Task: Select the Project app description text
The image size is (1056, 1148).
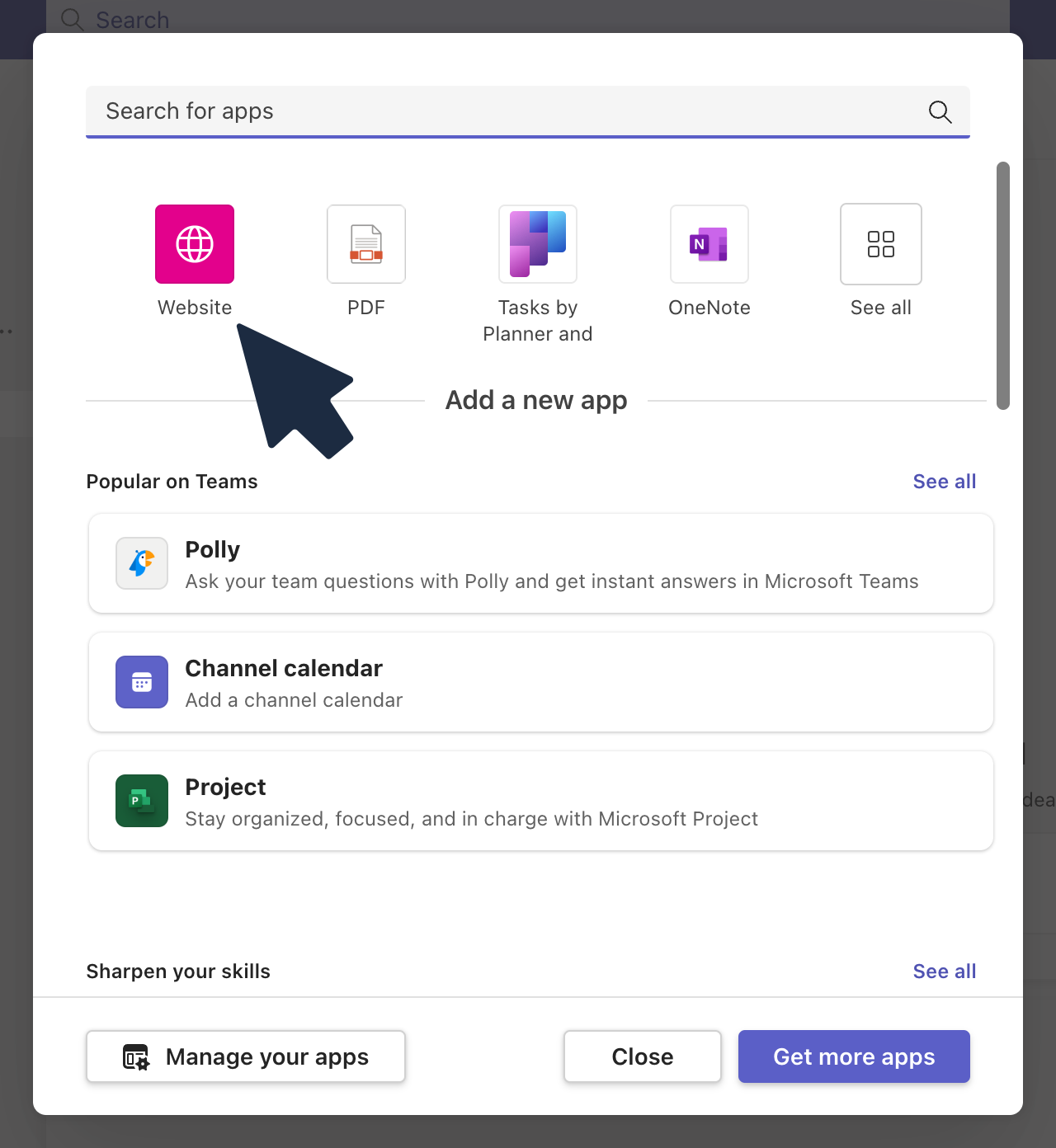Action: 471,819
